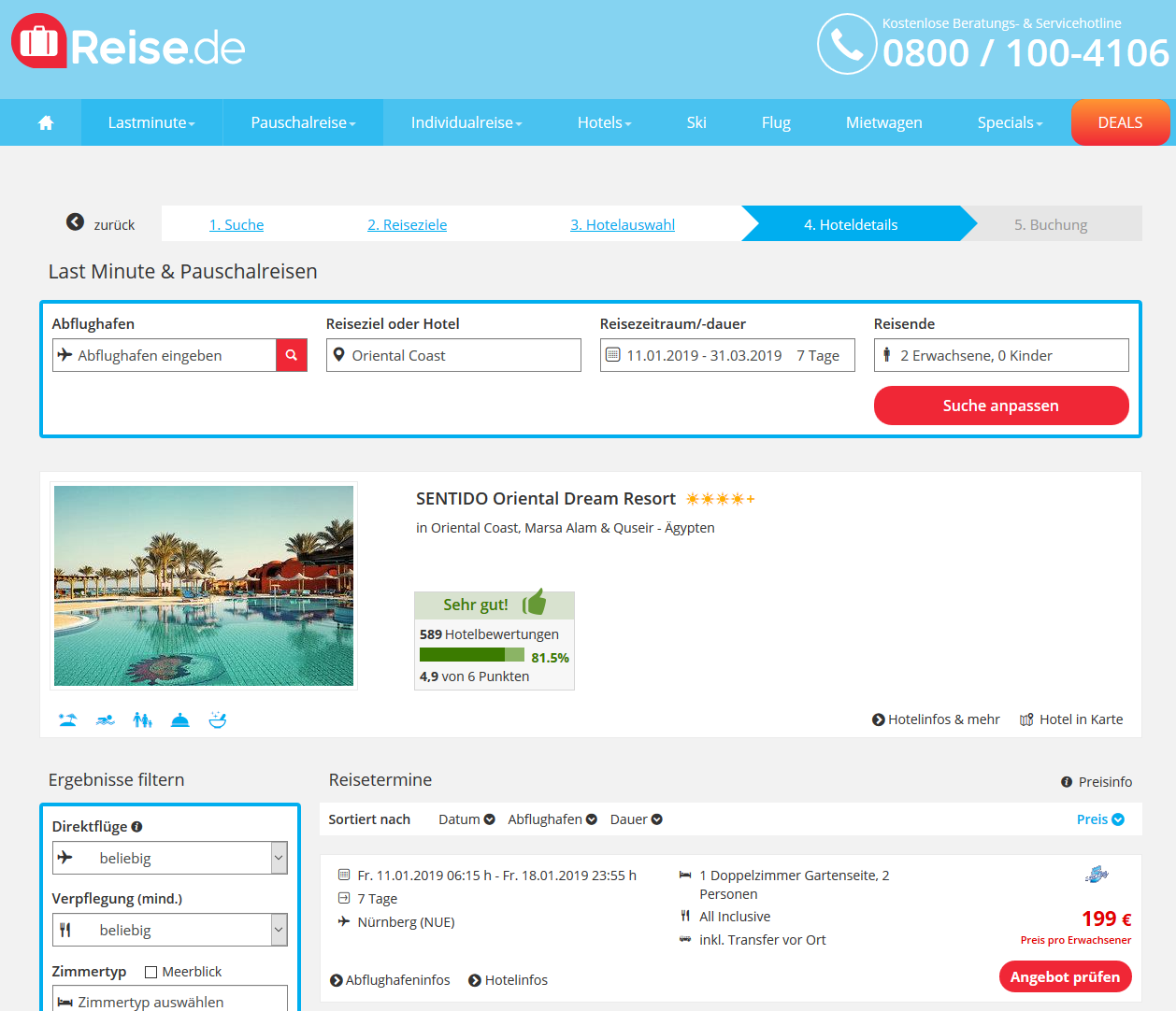Image resolution: width=1176 pixels, height=1011 pixels.
Task: Click the 199 € price text
Action: pos(1107,918)
